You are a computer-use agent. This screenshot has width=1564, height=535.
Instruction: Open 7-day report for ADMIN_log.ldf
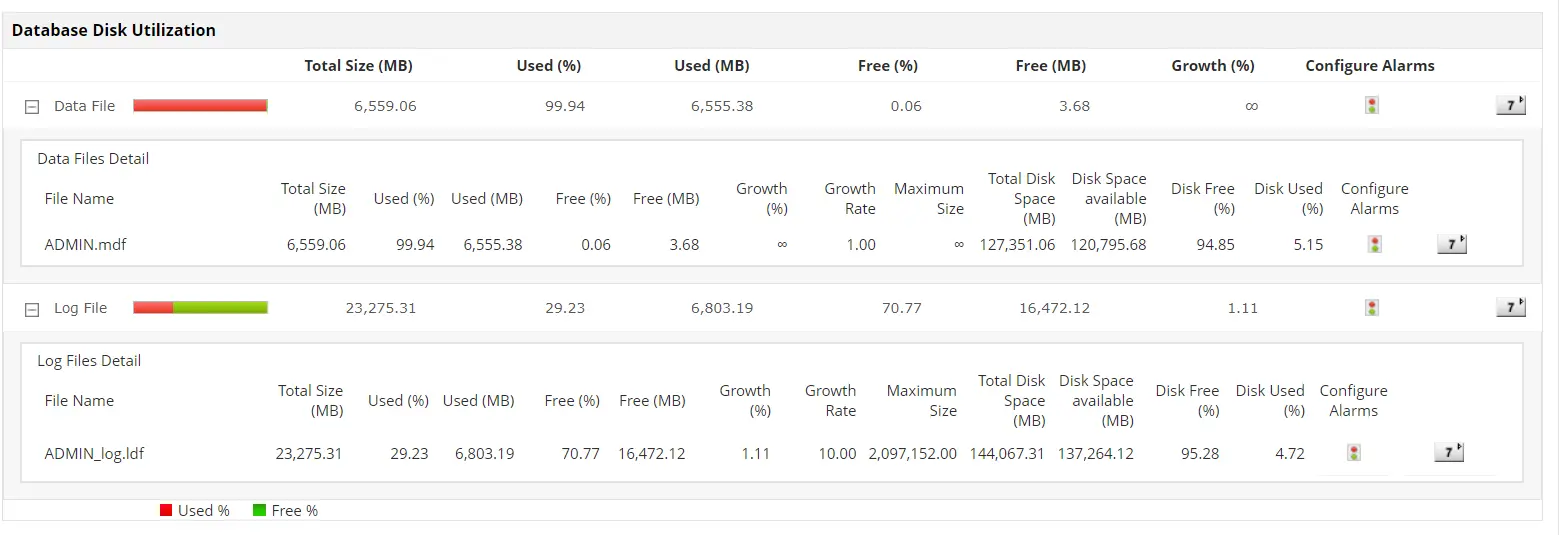click(1449, 453)
